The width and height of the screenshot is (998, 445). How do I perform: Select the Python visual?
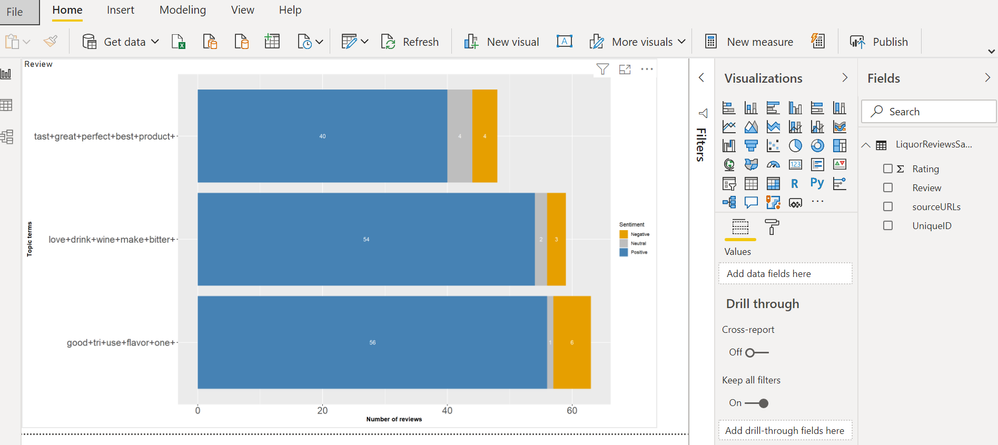click(817, 183)
